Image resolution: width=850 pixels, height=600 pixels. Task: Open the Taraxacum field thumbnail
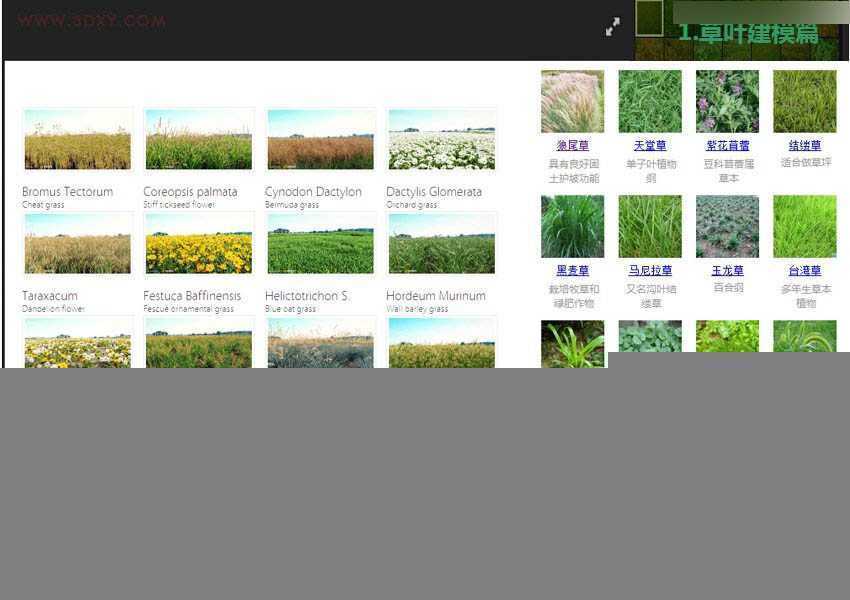click(78, 243)
